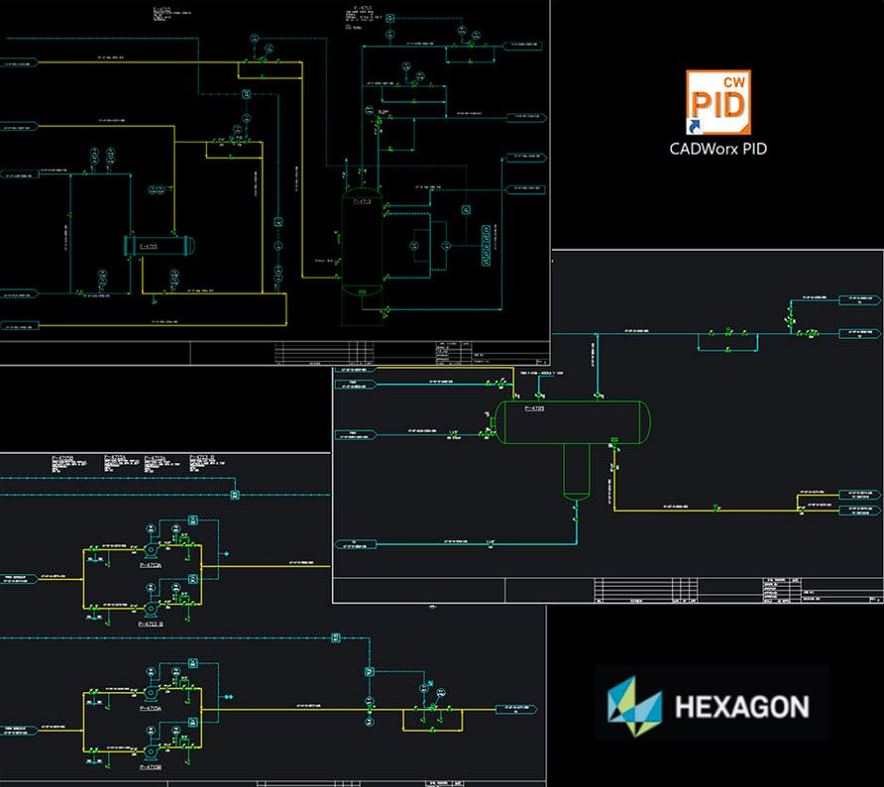Select the cyan inlet line entering the drum boot
884x787 pixels.
tap(476, 544)
